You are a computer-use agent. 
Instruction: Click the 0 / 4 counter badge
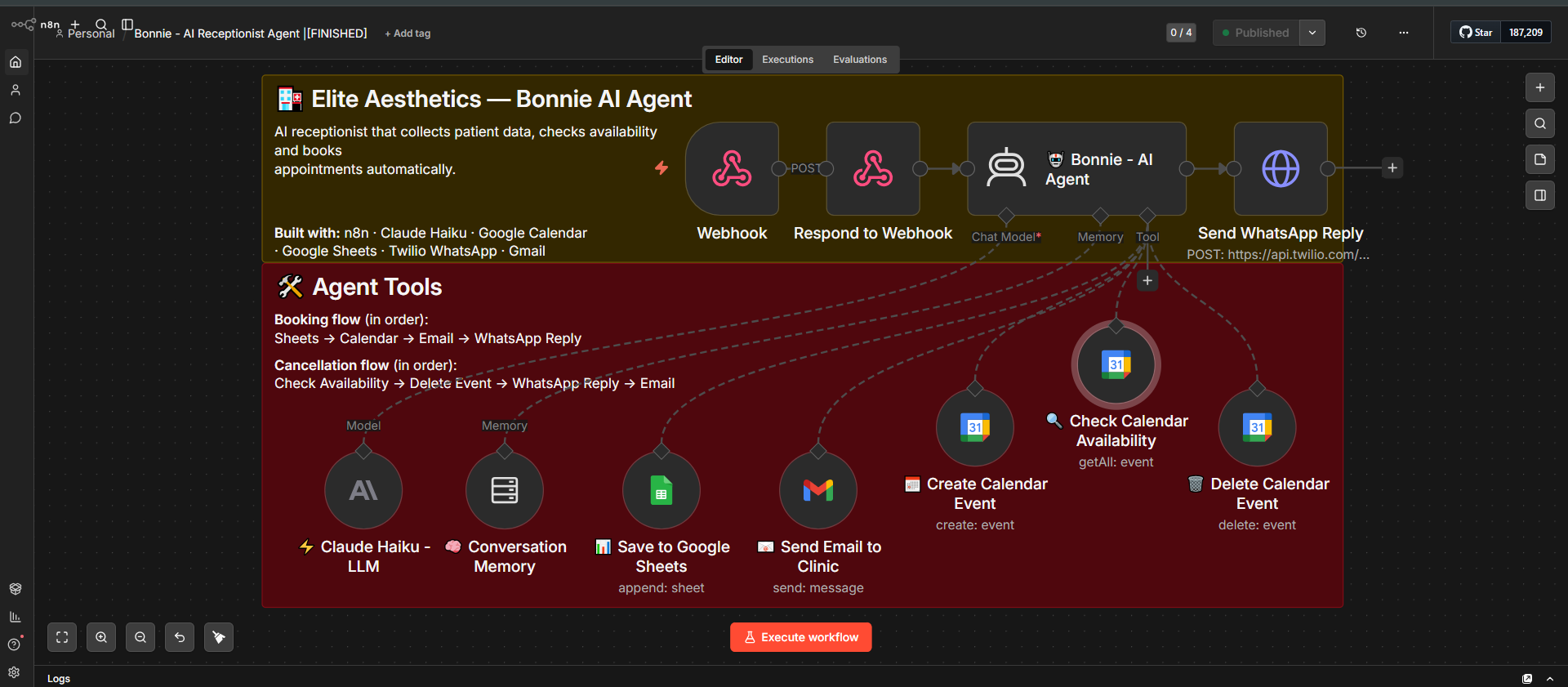click(1181, 33)
